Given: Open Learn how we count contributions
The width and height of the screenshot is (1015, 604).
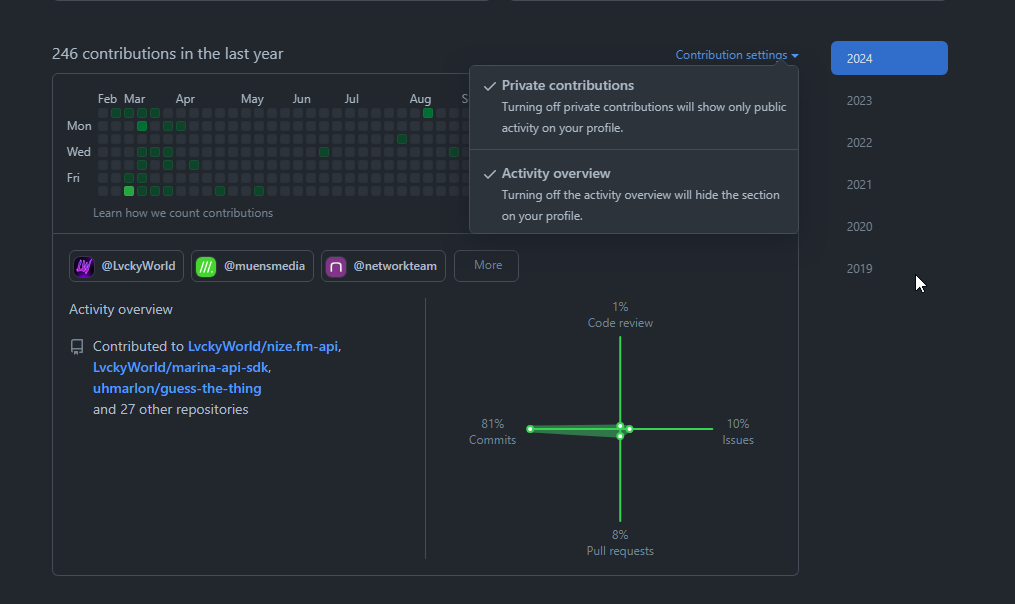Looking at the screenshot, I should click(182, 213).
